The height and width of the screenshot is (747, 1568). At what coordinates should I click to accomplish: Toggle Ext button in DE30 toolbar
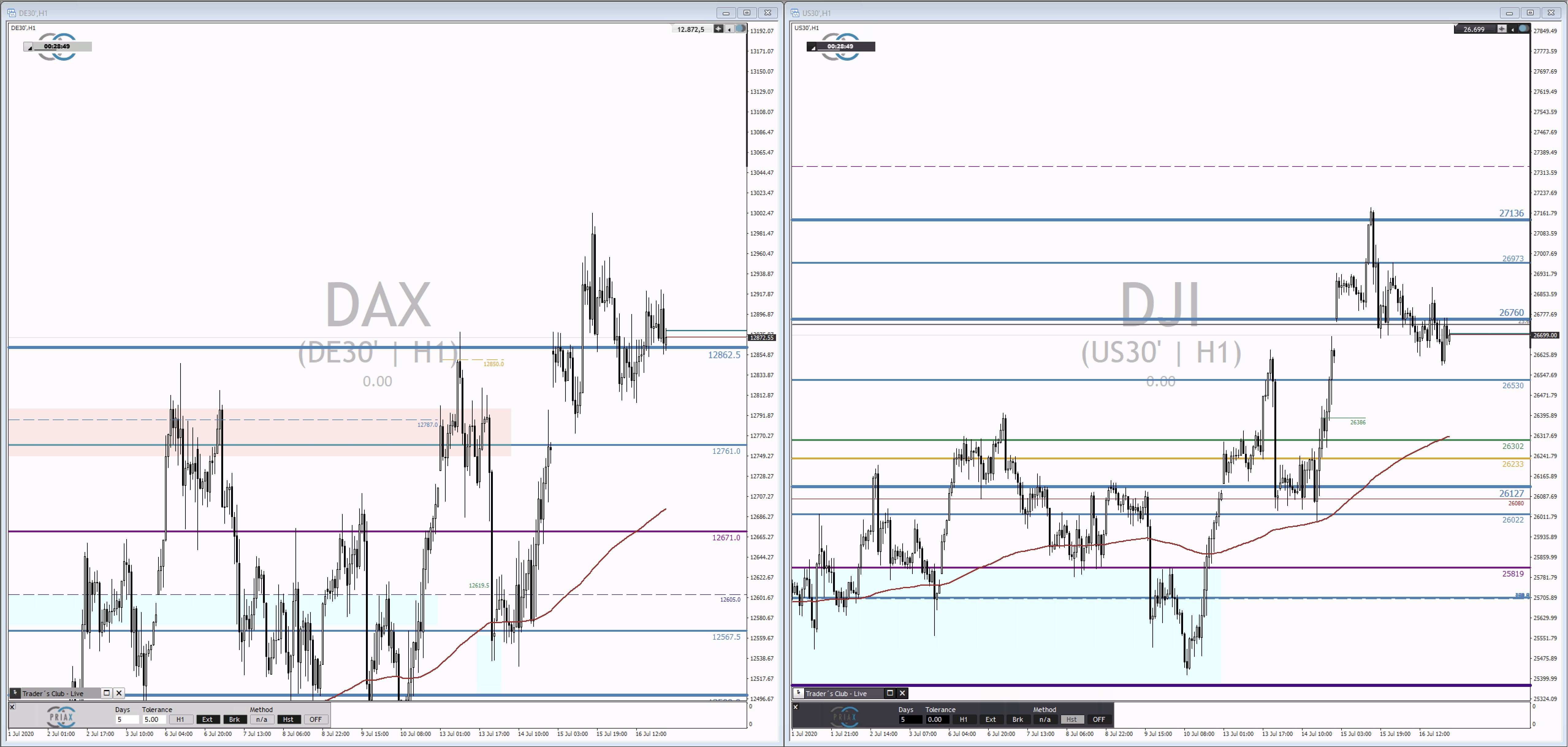coord(207,720)
